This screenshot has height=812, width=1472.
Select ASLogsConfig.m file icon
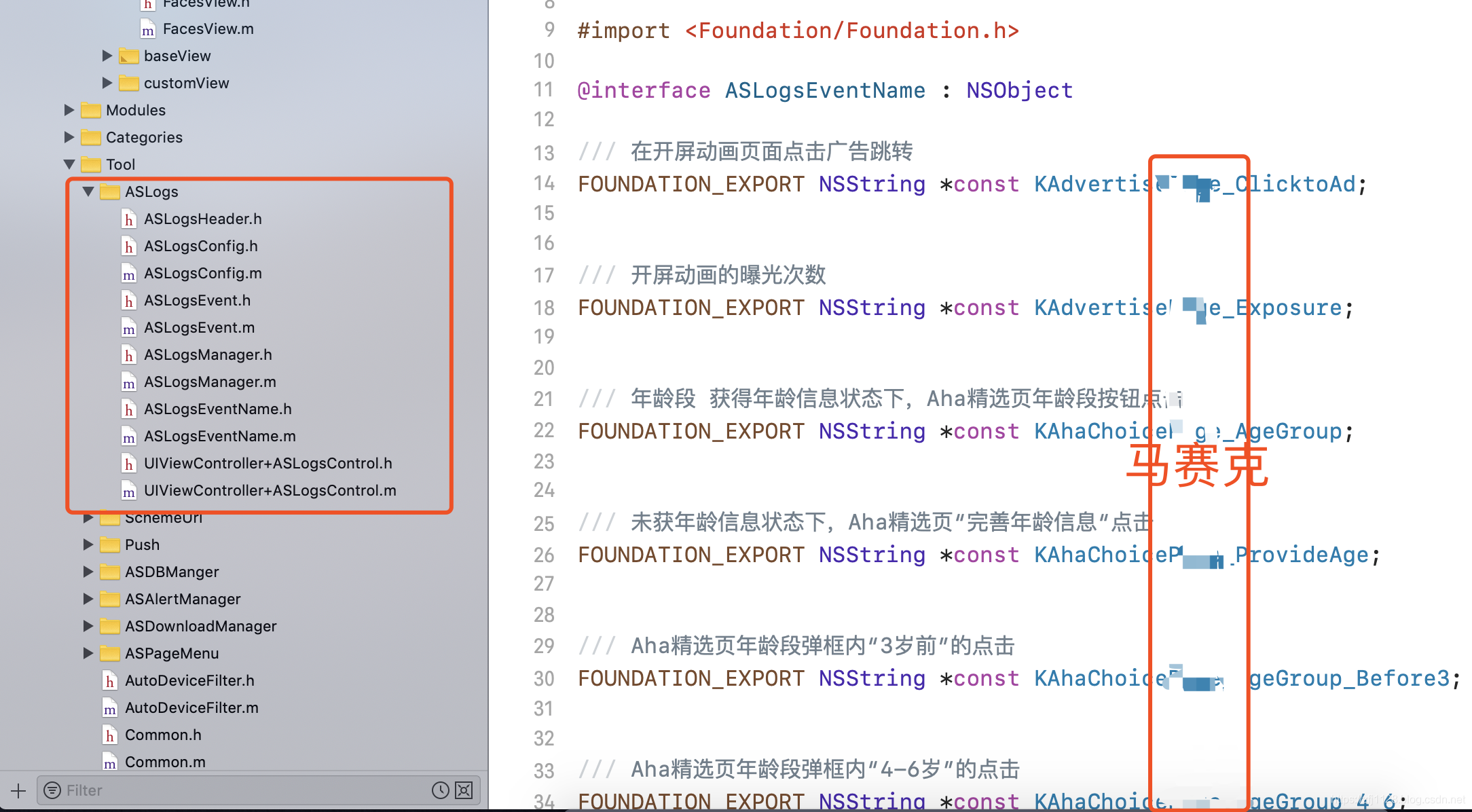128,274
